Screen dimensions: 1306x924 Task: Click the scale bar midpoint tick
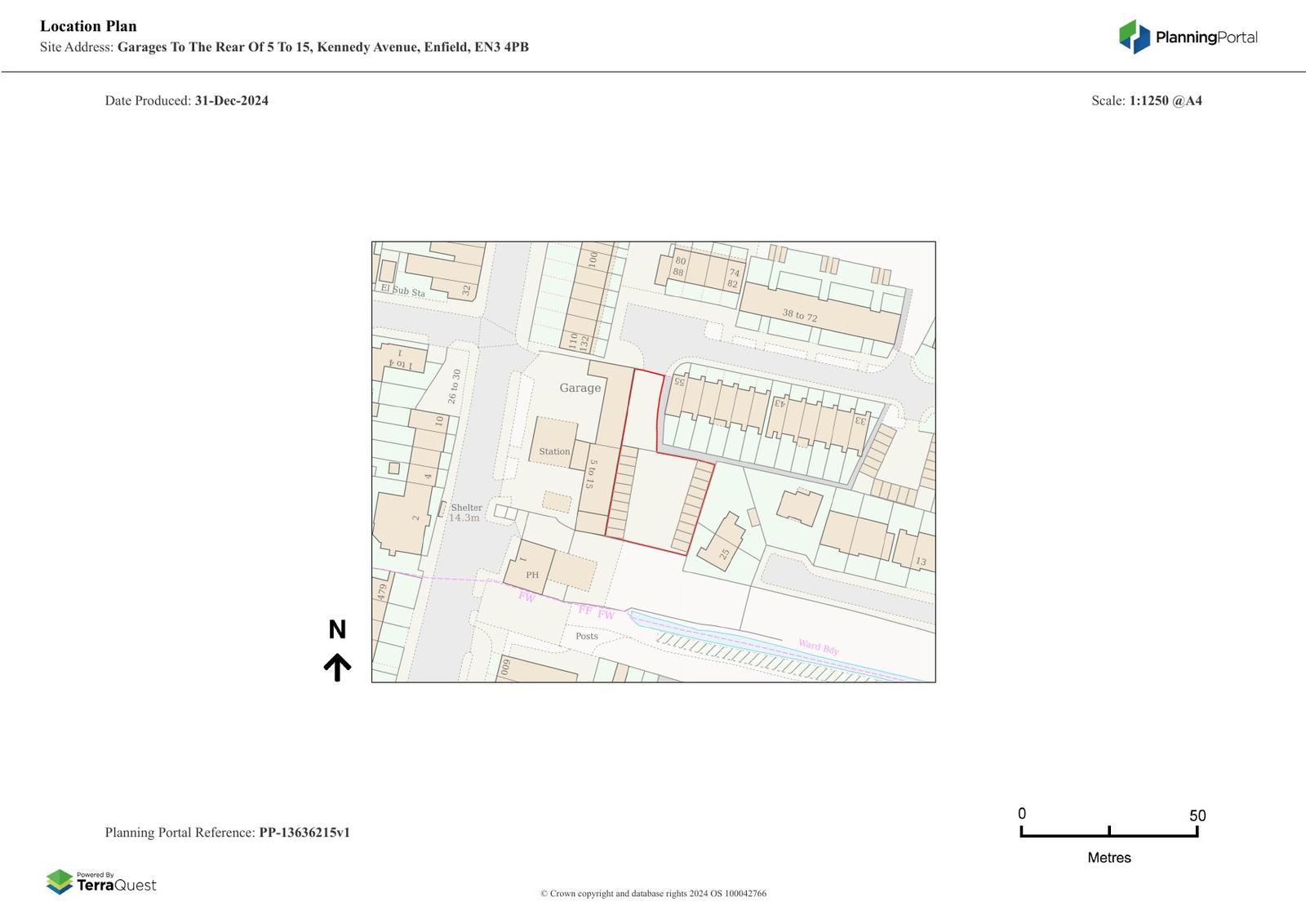click(x=1108, y=831)
